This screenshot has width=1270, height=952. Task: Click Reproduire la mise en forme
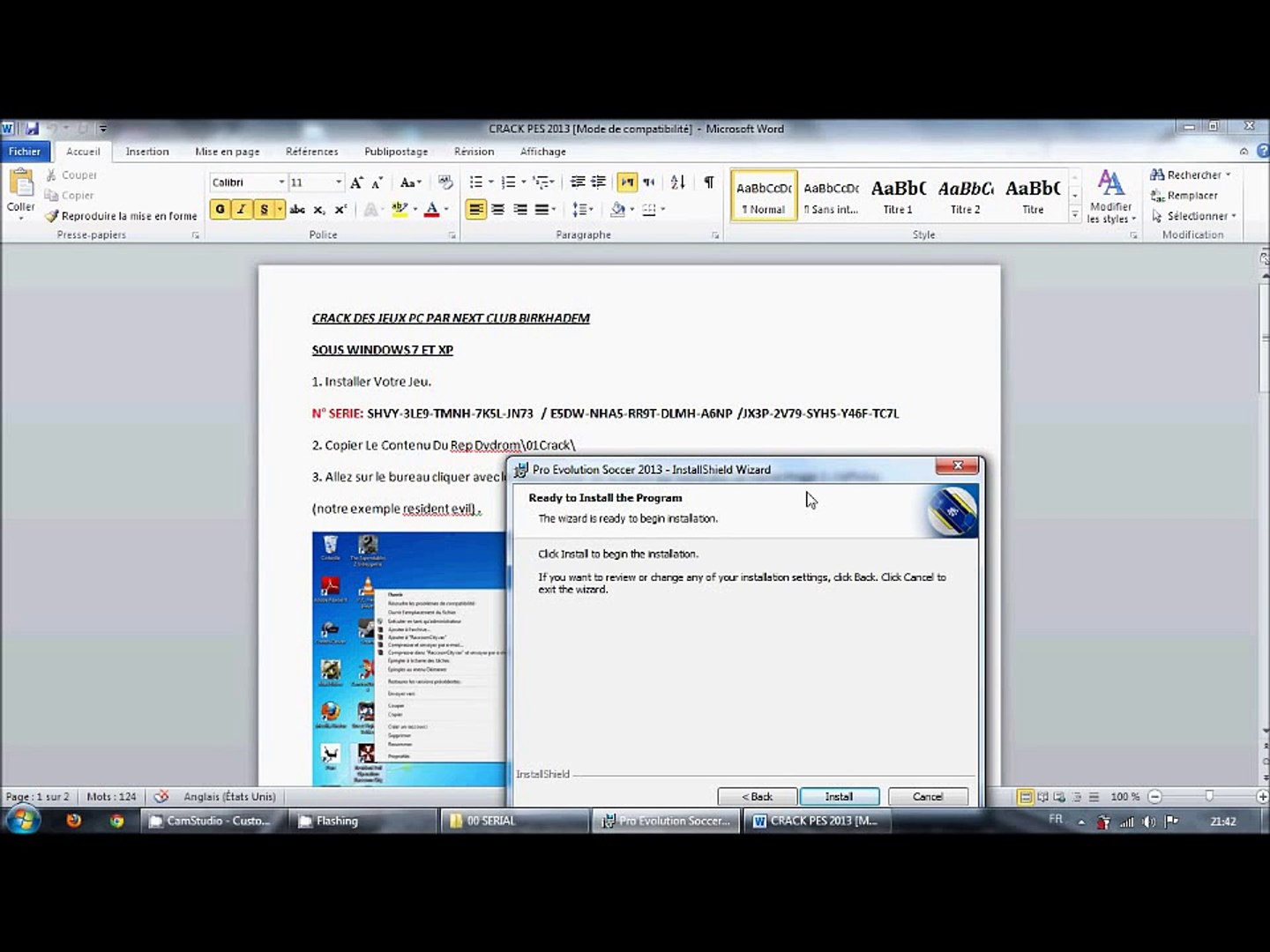(121, 216)
